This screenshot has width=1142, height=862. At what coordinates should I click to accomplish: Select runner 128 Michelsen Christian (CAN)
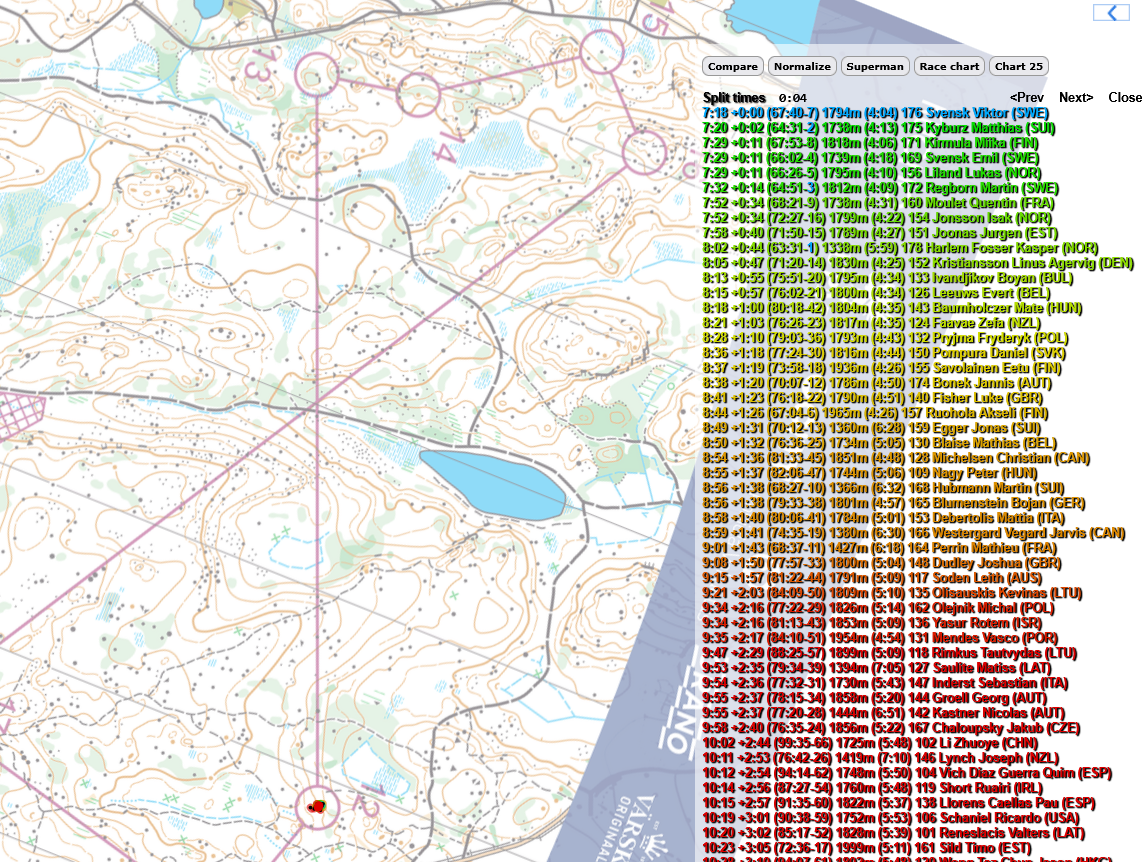tap(896, 458)
